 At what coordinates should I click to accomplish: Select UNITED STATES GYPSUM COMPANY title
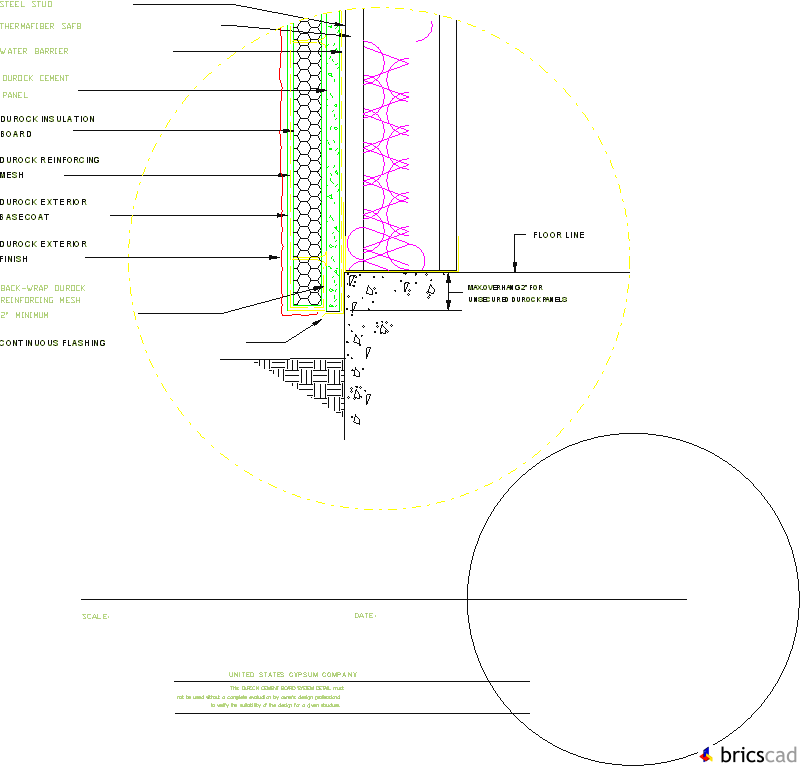(293, 675)
